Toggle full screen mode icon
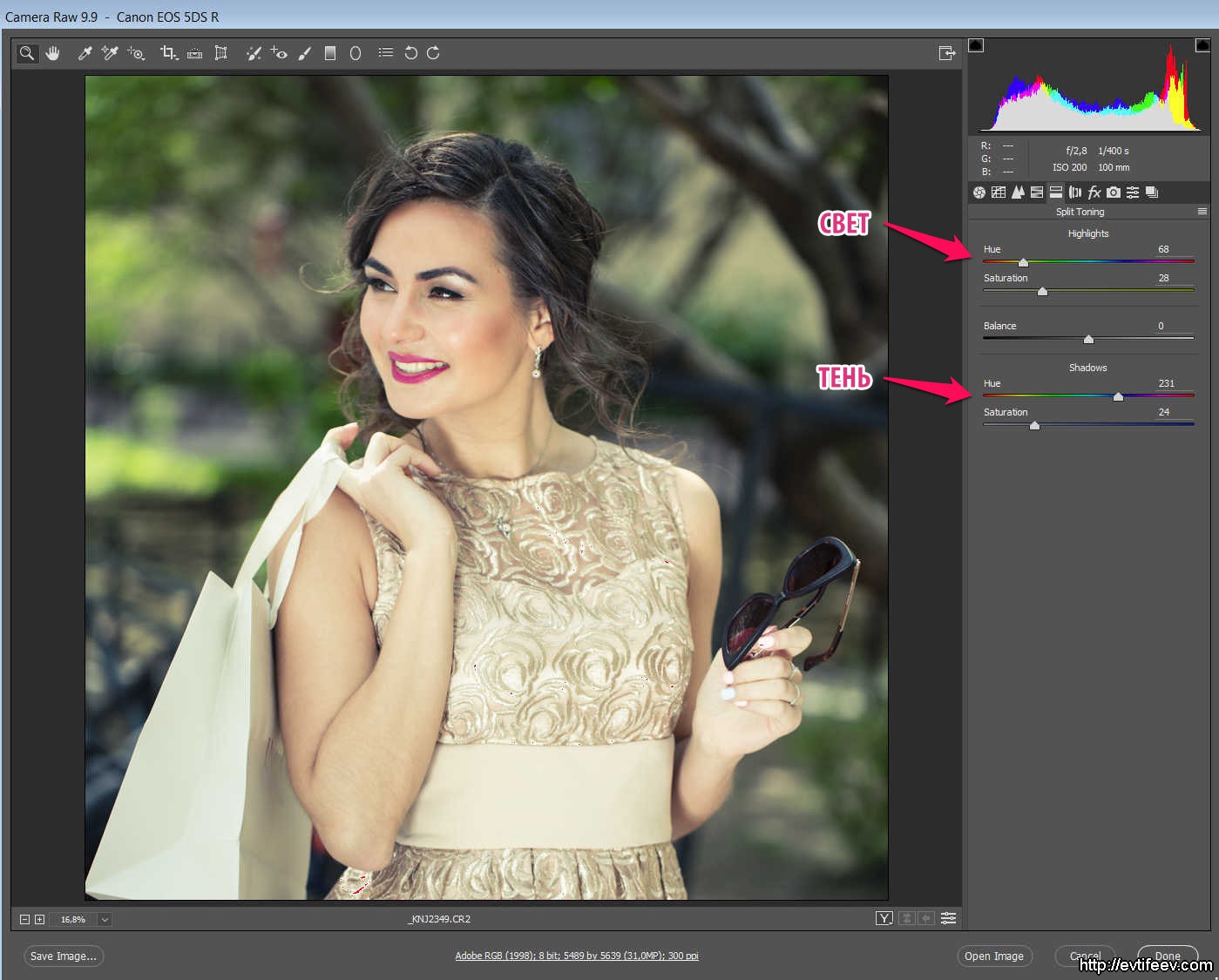1219x980 pixels. (946, 53)
